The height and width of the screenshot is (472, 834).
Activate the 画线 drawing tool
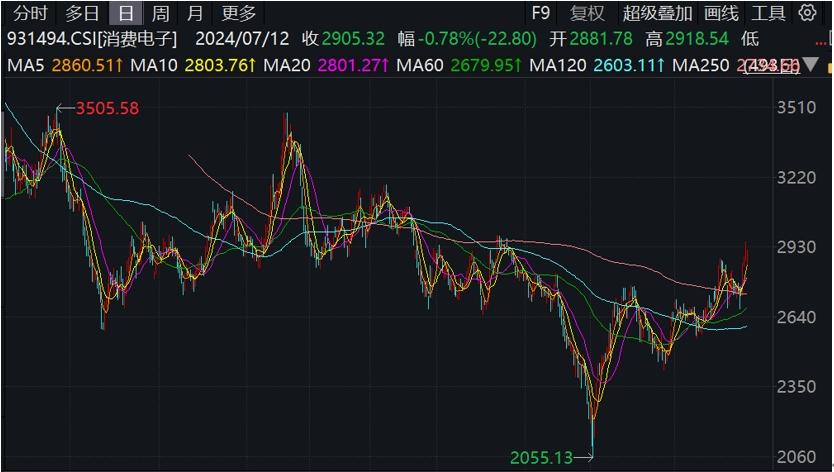pos(721,13)
